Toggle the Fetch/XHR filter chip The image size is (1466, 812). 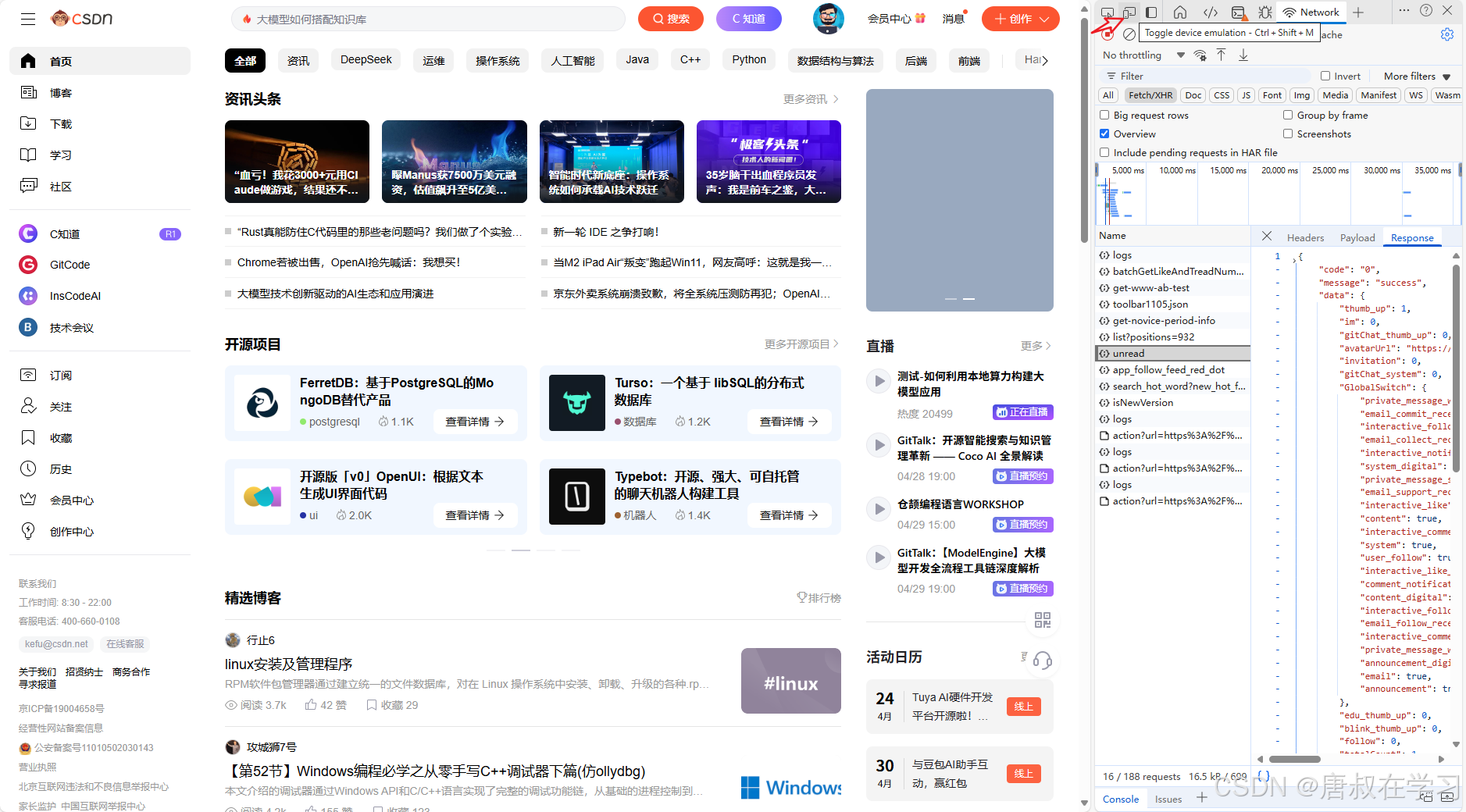click(x=1150, y=95)
